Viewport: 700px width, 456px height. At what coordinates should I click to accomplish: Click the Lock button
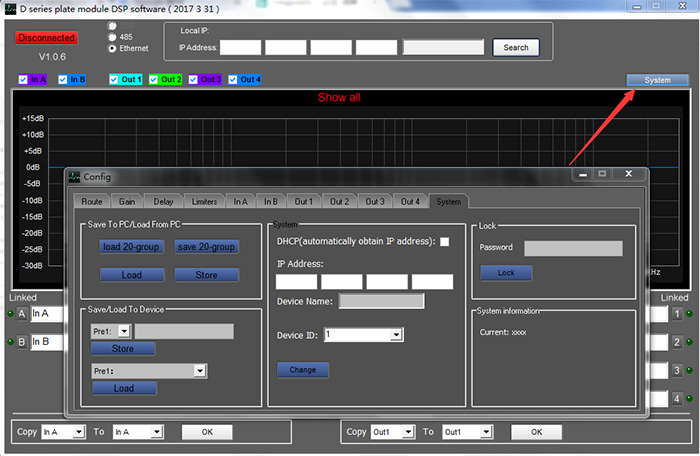coord(506,273)
